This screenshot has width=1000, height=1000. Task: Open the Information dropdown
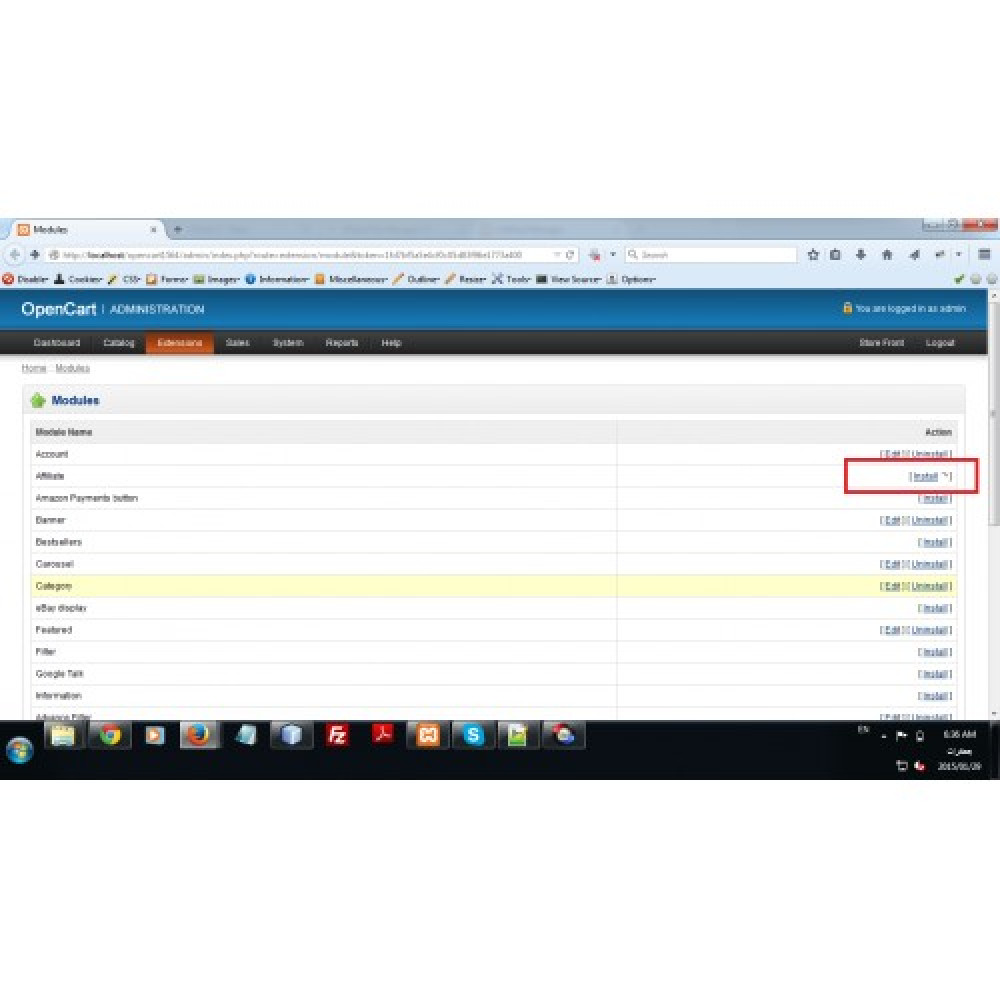click(277, 279)
